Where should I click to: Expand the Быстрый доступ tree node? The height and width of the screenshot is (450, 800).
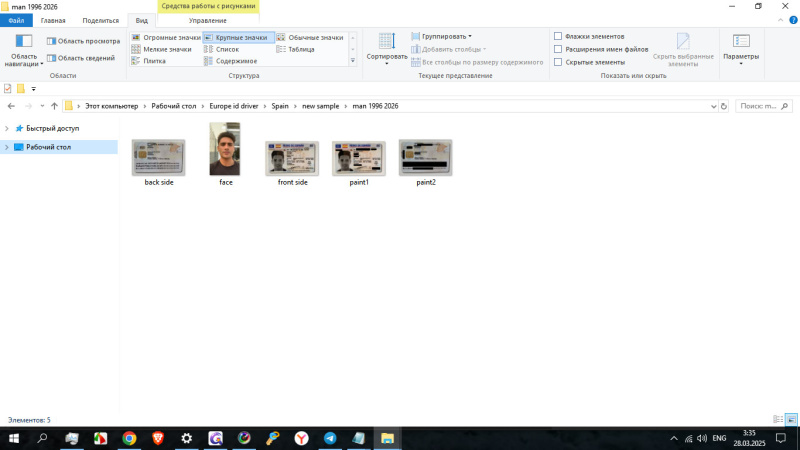(9, 129)
